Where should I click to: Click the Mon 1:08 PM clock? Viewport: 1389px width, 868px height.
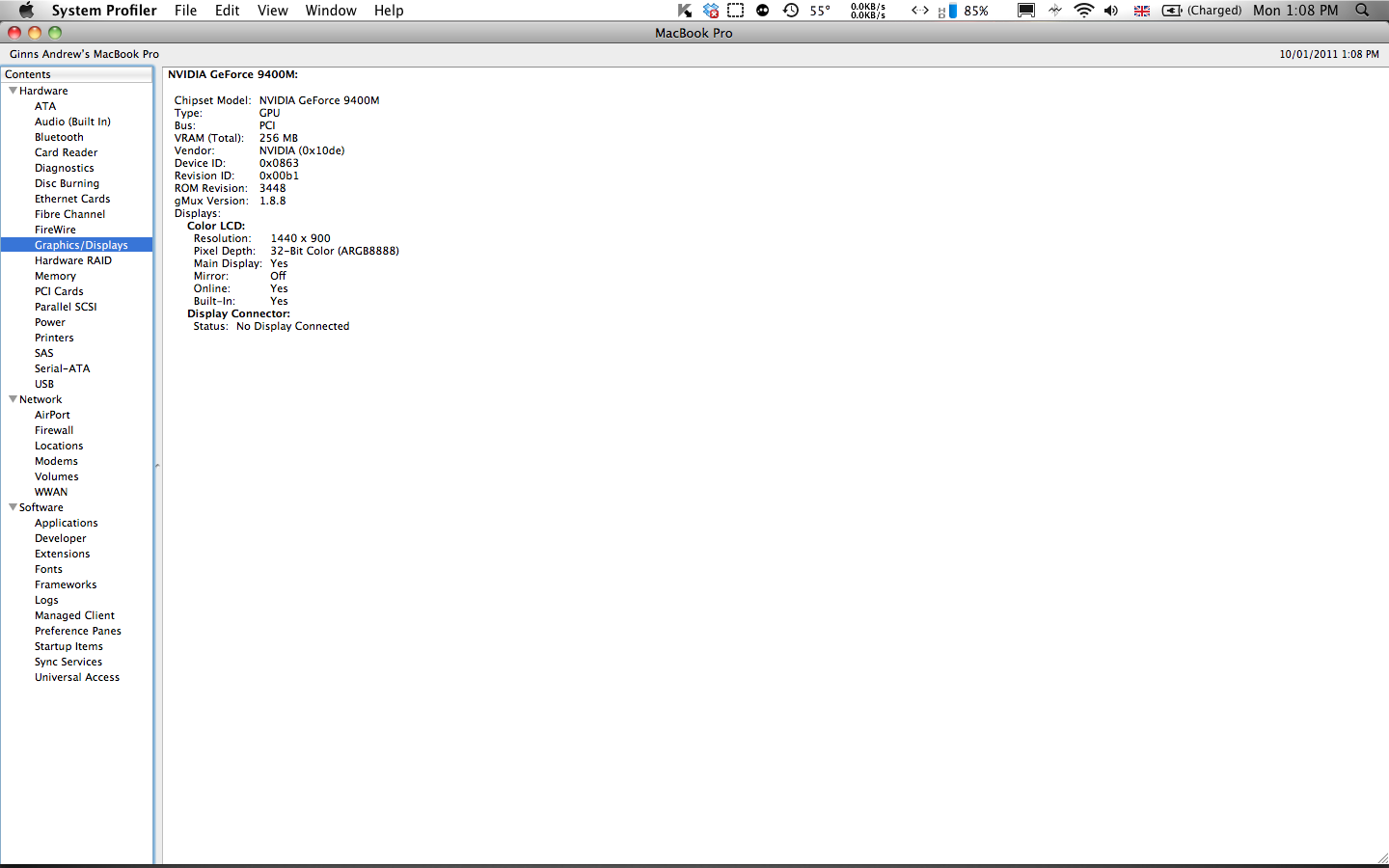coord(1295,11)
